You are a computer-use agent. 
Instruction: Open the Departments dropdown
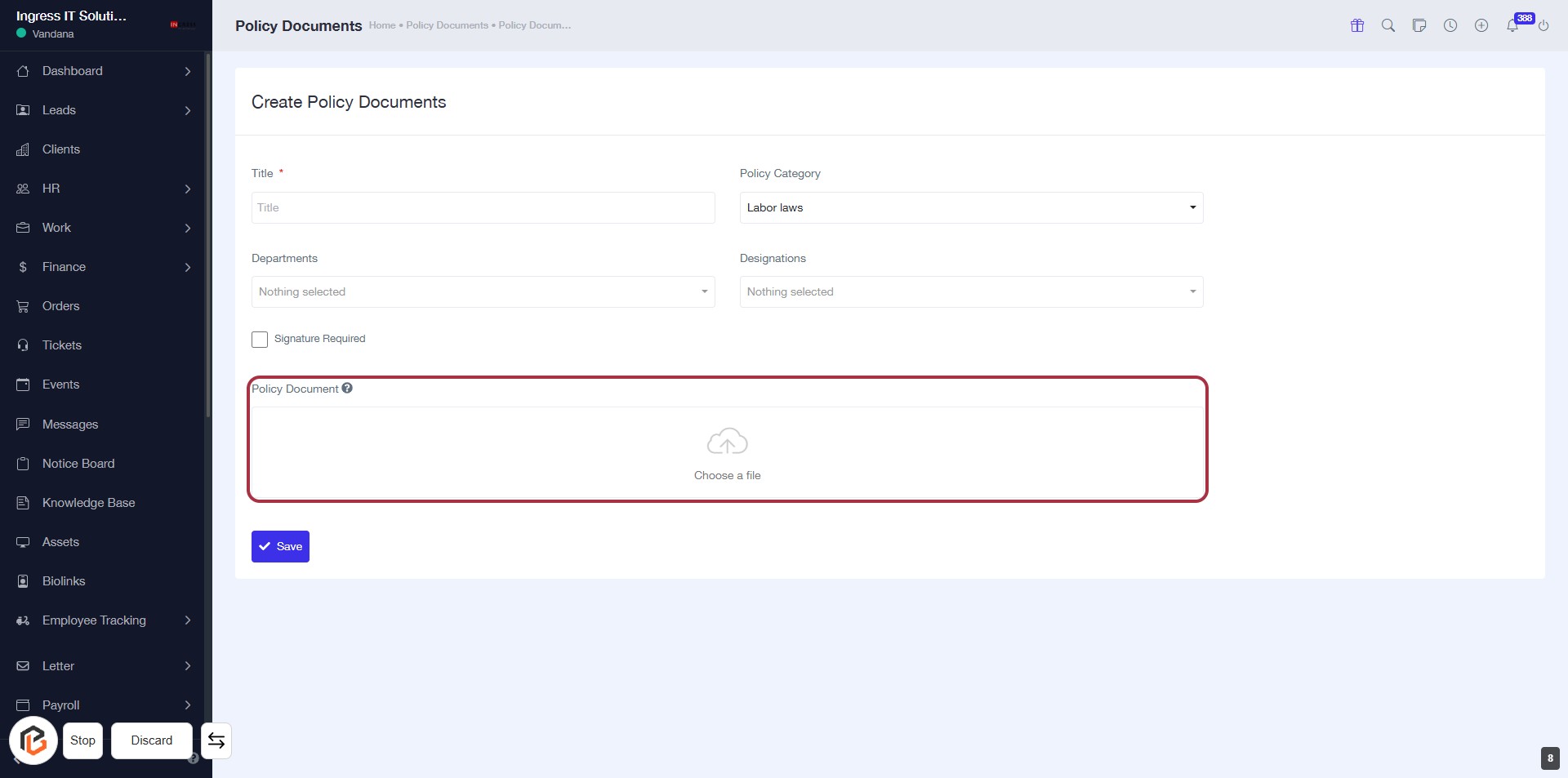click(x=483, y=292)
